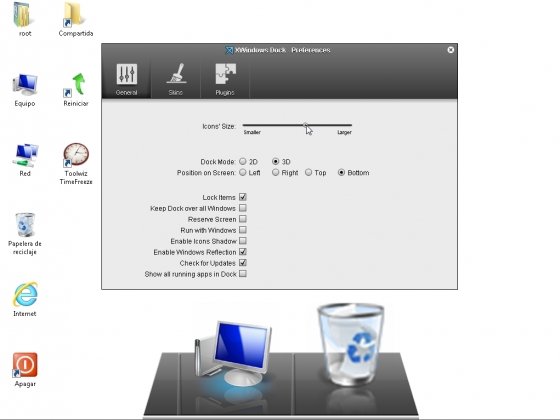Open the General preferences tab
560x420 pixels.
point(126,79)
